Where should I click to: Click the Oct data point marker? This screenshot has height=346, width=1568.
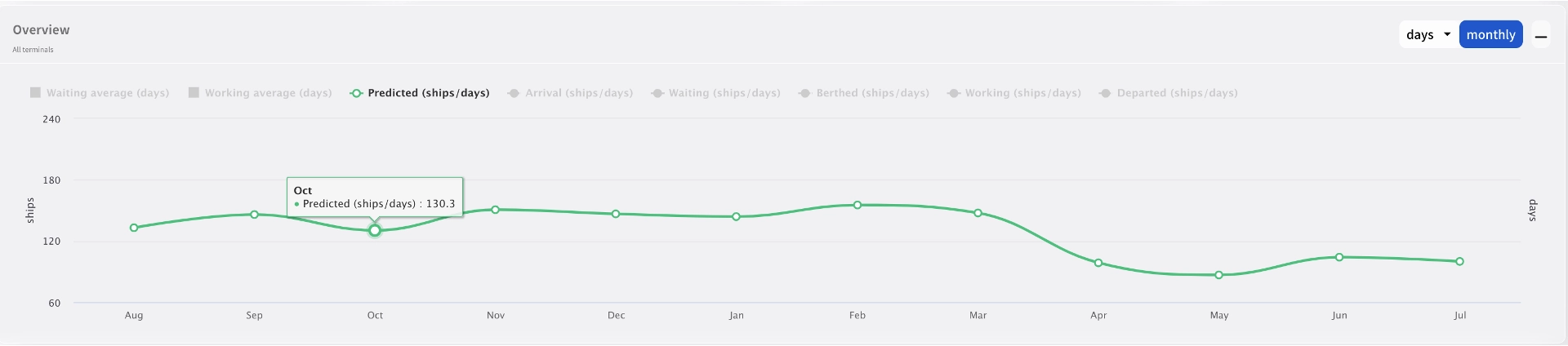pyautogui.click(x=375, y=231)
